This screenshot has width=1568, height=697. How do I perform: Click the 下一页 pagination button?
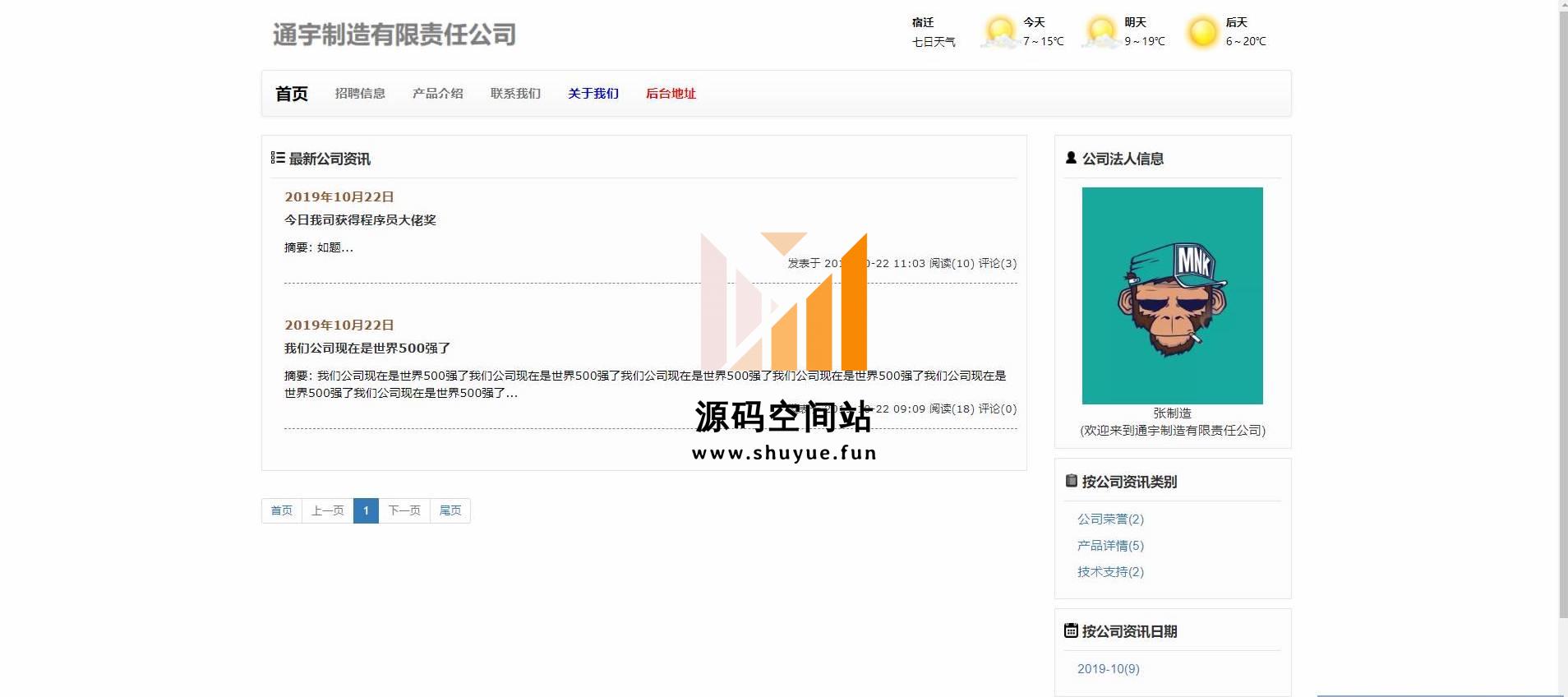tap(404, 510)
